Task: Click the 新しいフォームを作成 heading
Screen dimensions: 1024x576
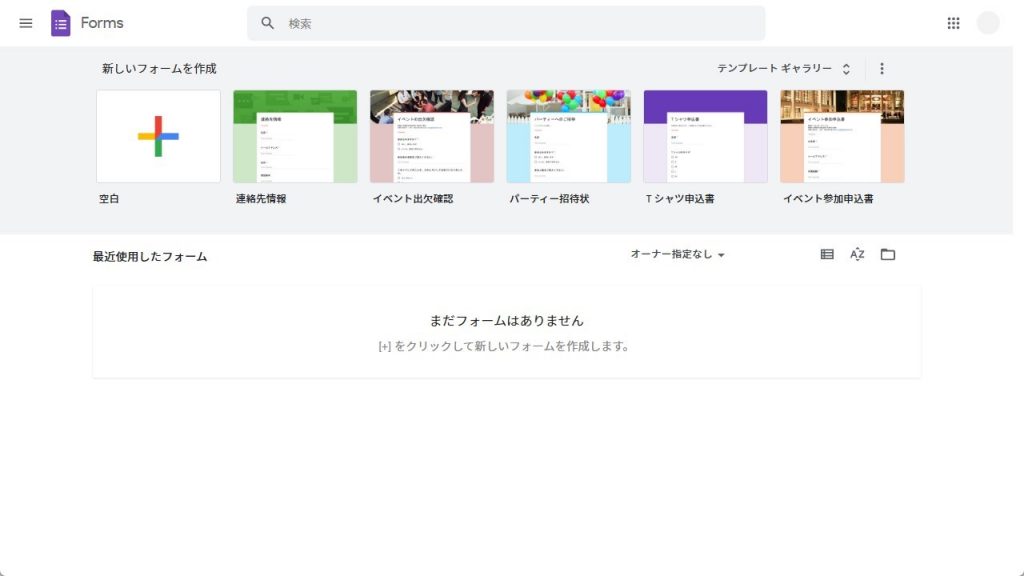Action: click(x=159, y=69)
